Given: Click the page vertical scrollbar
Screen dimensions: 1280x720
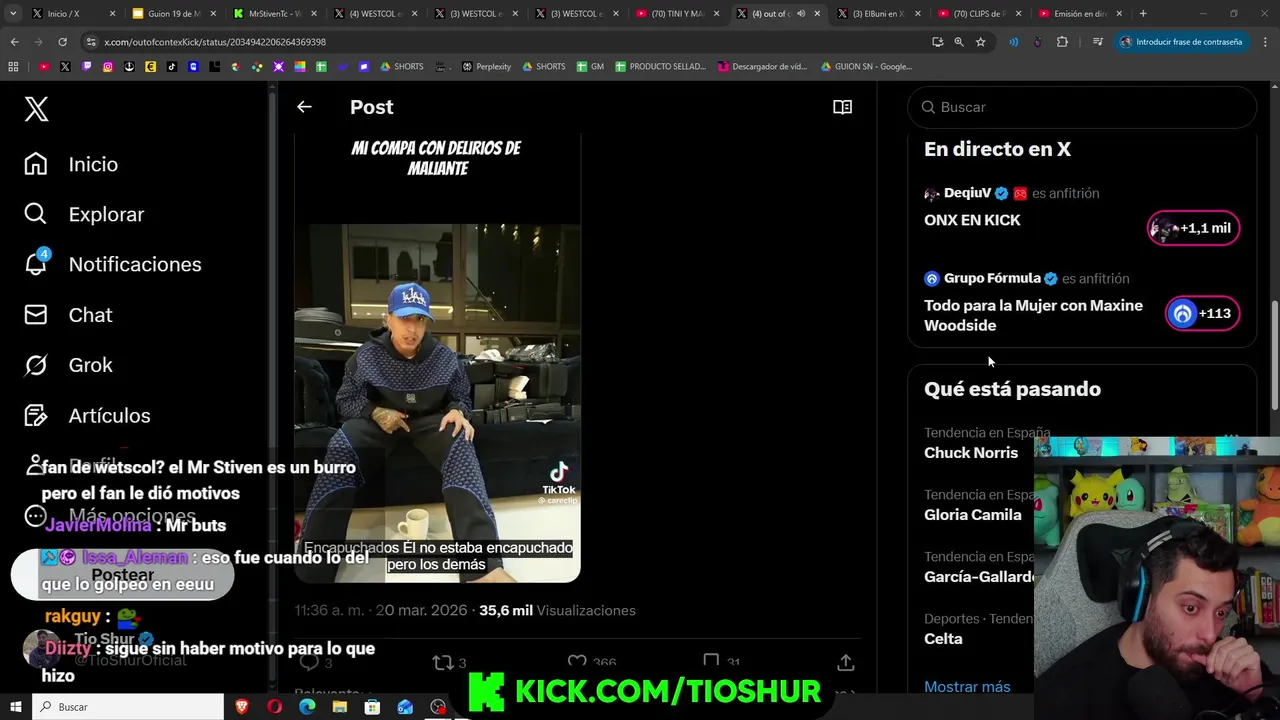Looking at the screenshot, I should 1274,355.
